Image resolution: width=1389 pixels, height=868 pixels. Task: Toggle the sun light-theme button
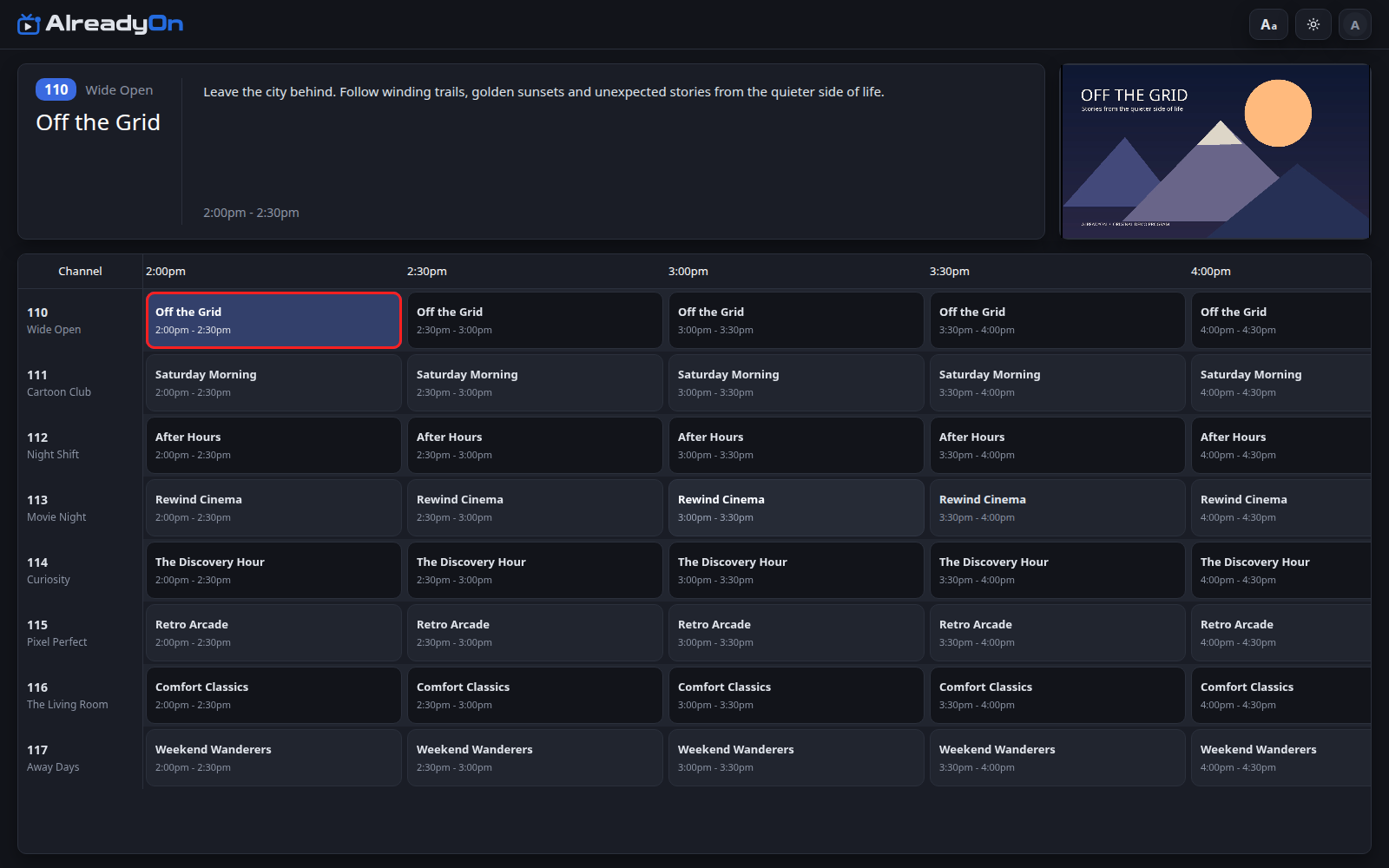tap(1313, 24)
